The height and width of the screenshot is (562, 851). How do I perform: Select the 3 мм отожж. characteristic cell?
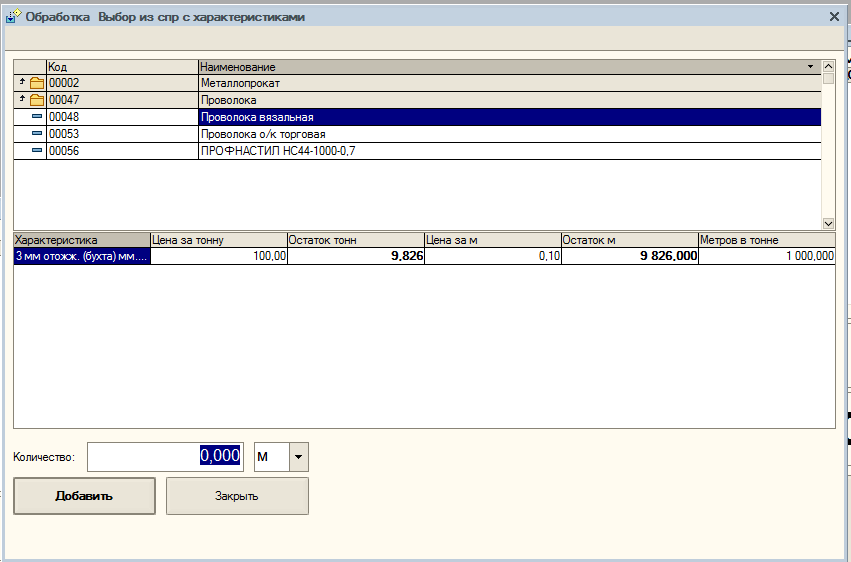click(81, 257)
